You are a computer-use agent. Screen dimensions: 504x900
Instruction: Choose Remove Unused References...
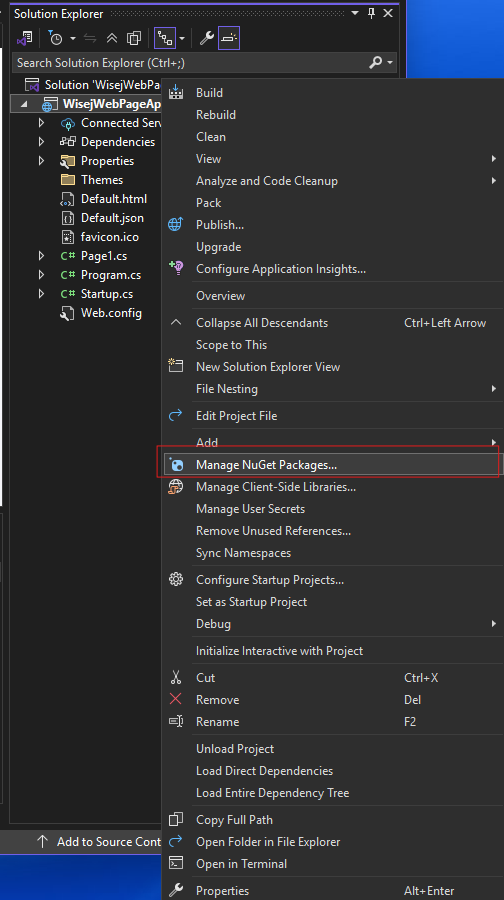click(x=273, y=531)
